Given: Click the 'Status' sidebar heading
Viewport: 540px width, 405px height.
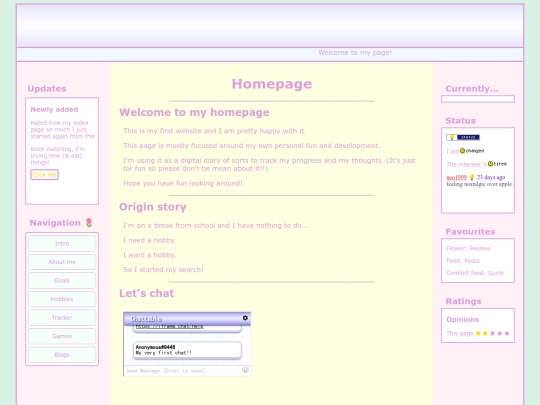Looking at the screenshot, I should (x=460, y=121).
